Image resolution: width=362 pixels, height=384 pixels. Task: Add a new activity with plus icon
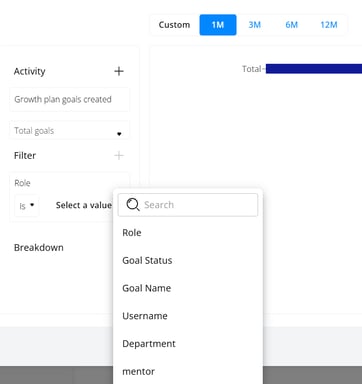coord(119,71)
